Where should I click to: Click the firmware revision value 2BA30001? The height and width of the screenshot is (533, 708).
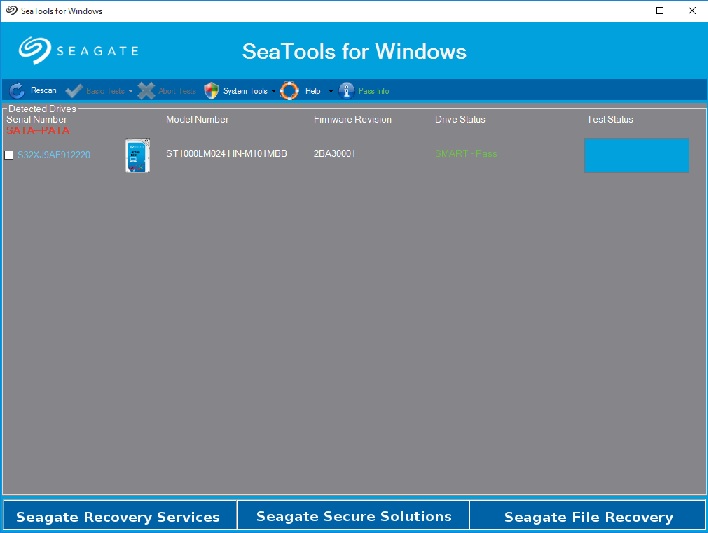coord(334,154)
